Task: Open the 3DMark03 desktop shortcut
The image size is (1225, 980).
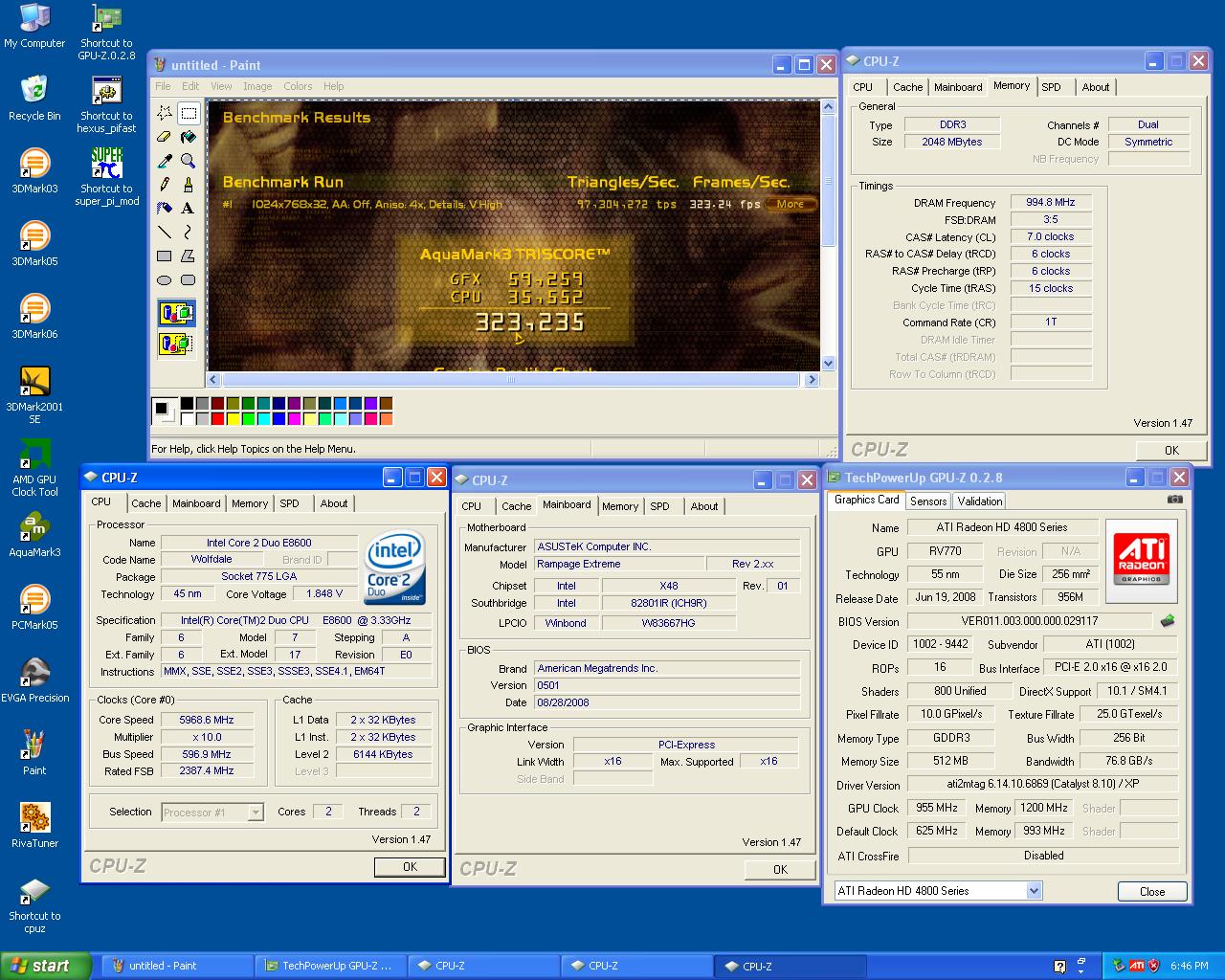Action: (34, 170)
